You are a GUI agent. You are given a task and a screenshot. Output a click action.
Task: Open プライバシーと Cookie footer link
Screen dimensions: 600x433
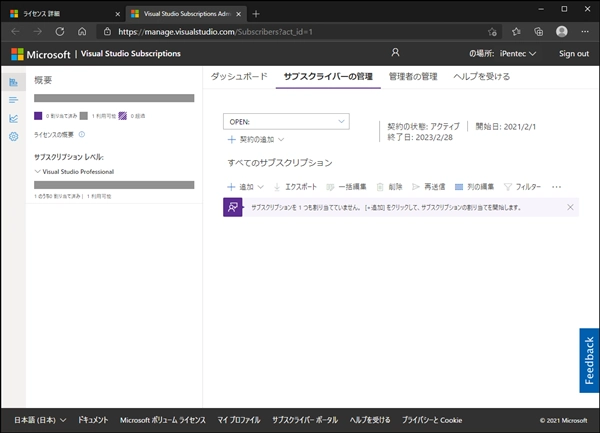click(x=432, y=420)
